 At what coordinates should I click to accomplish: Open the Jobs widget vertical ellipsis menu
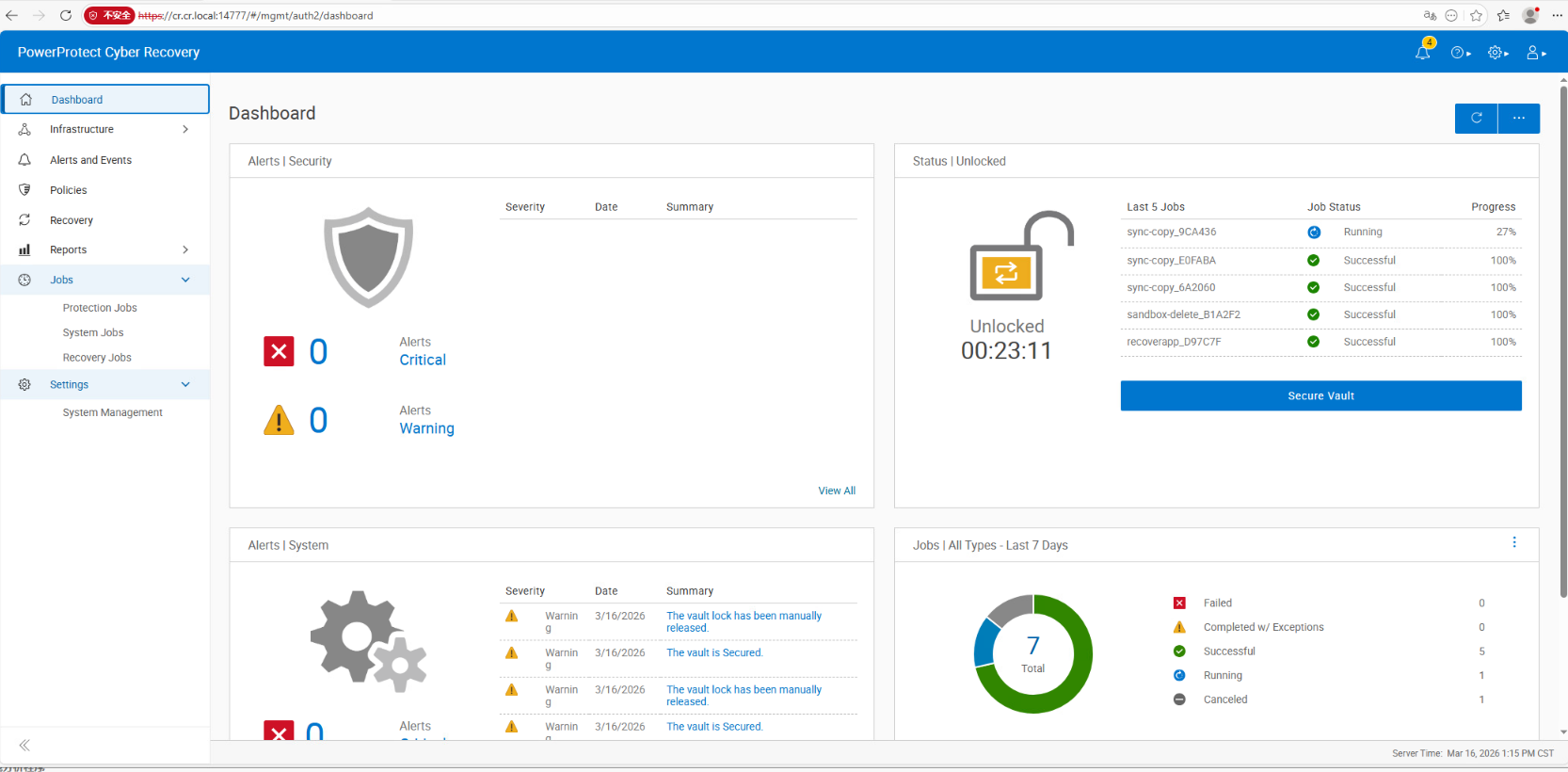pos(1514,542)
